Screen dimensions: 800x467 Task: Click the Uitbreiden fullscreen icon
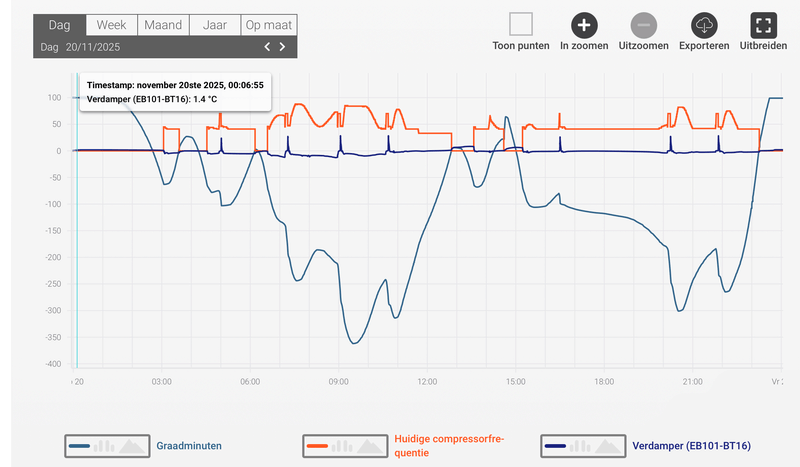point(763,25)
